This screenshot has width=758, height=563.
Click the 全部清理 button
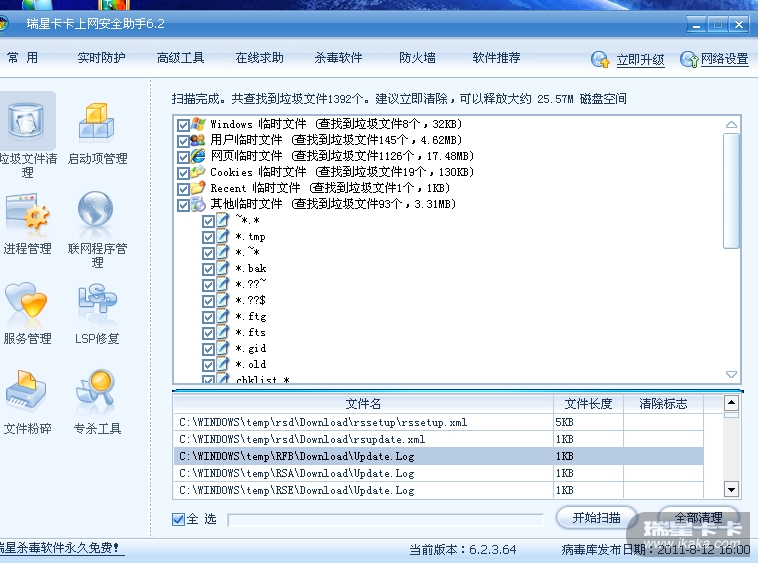coord(699,518)
